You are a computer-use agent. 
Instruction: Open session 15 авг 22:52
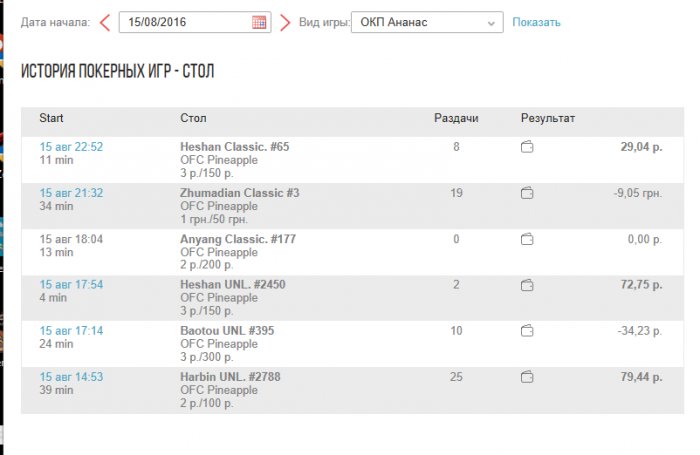[71, 147]
